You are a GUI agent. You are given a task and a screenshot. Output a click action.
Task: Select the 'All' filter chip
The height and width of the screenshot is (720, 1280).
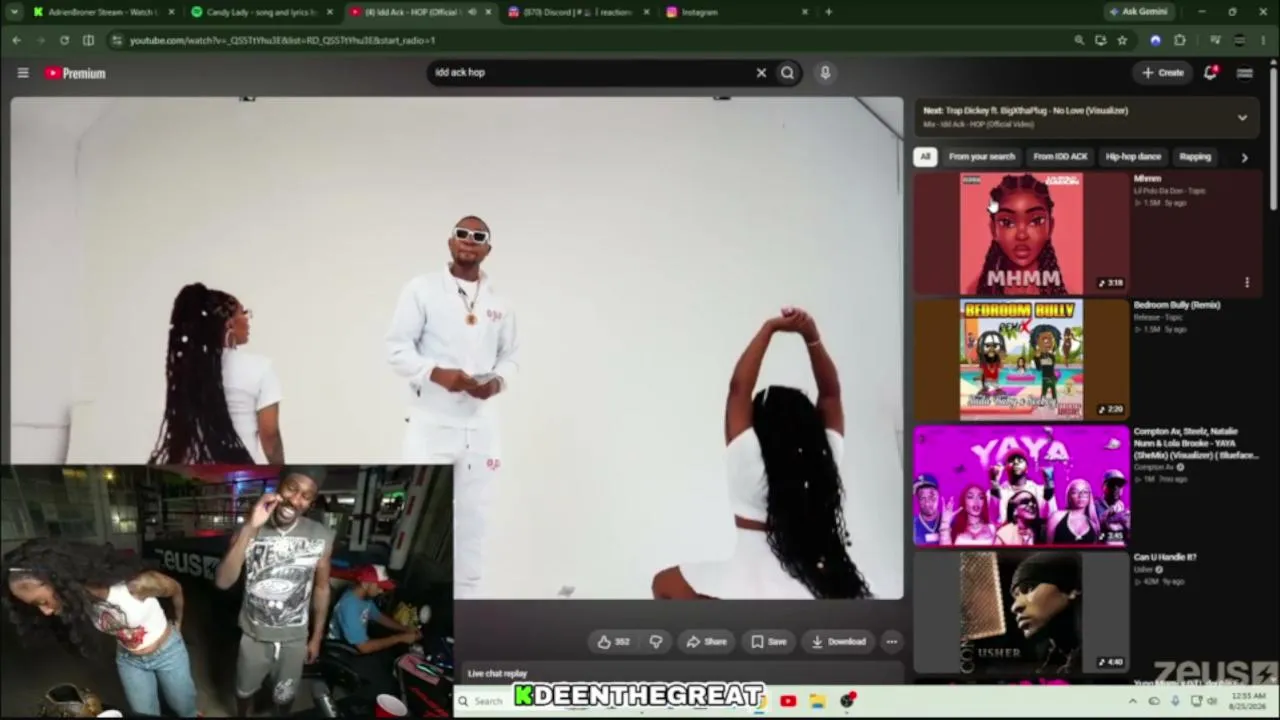(925, 156)
